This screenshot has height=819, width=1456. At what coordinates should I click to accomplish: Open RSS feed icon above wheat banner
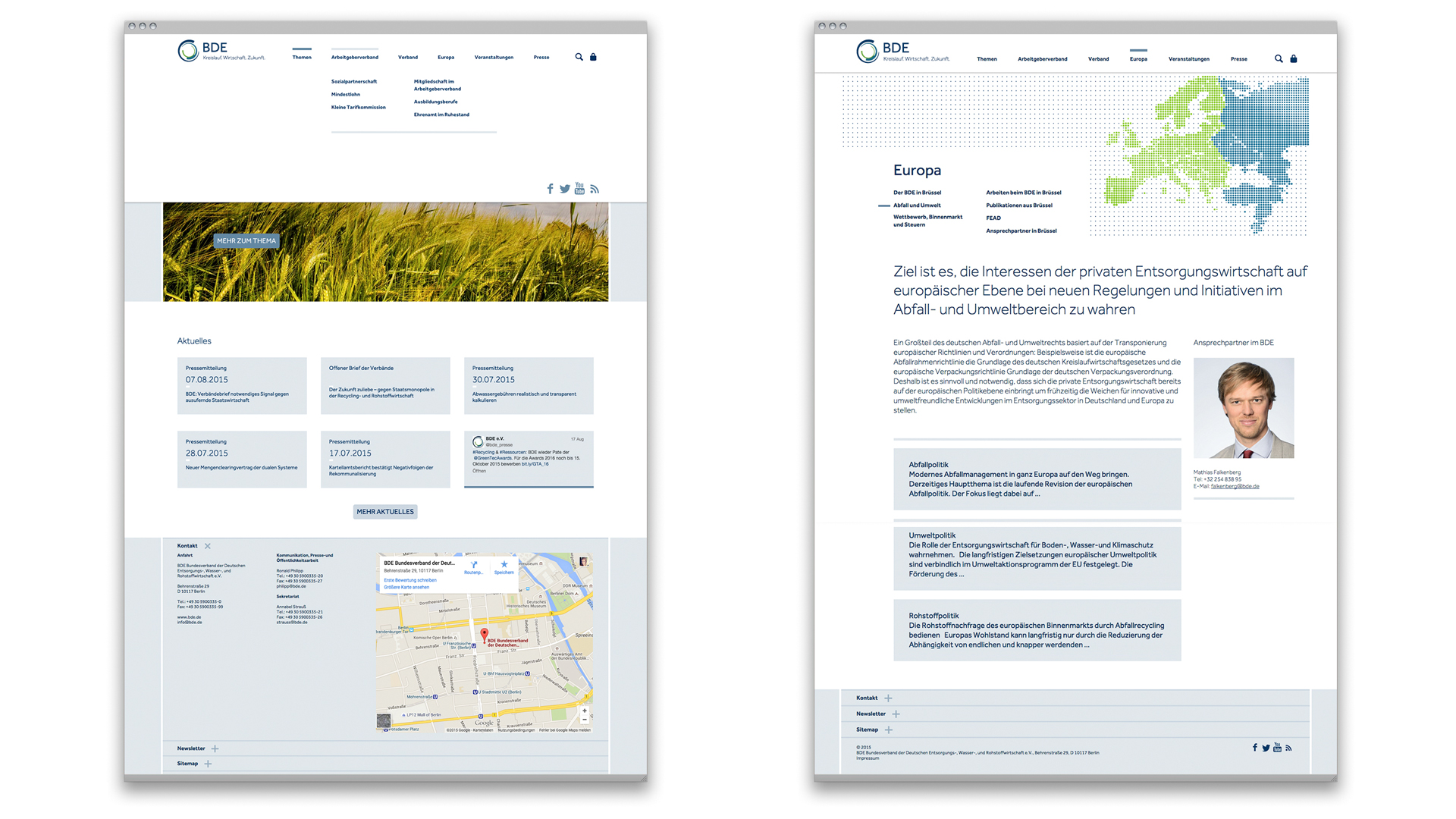pos(595,189)
